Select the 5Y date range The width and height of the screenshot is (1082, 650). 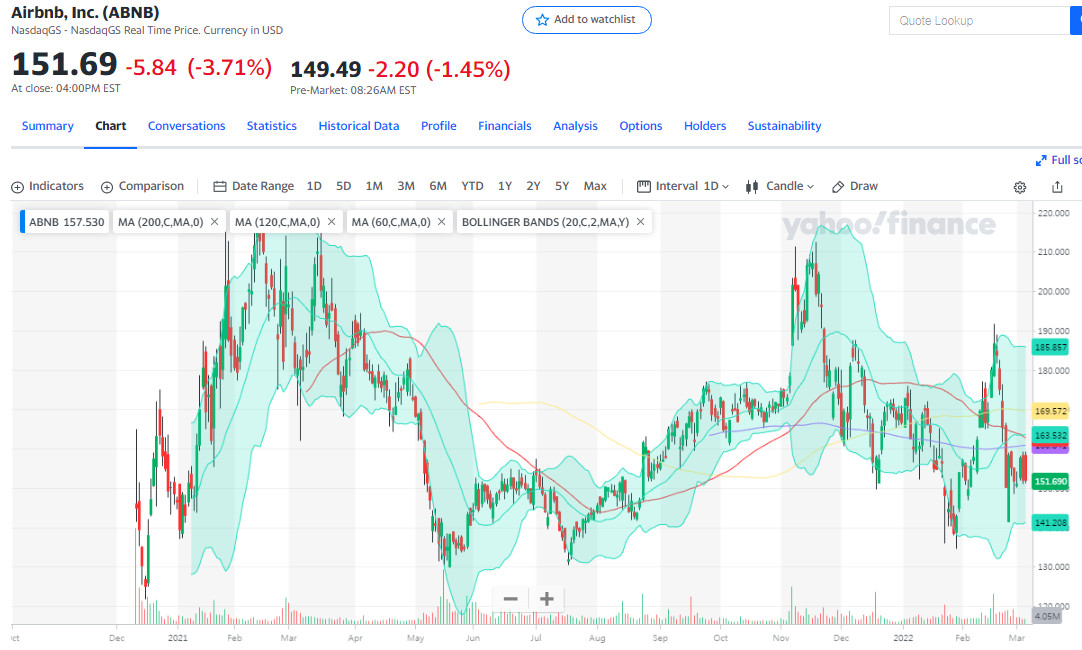click(x=562, y=186)
